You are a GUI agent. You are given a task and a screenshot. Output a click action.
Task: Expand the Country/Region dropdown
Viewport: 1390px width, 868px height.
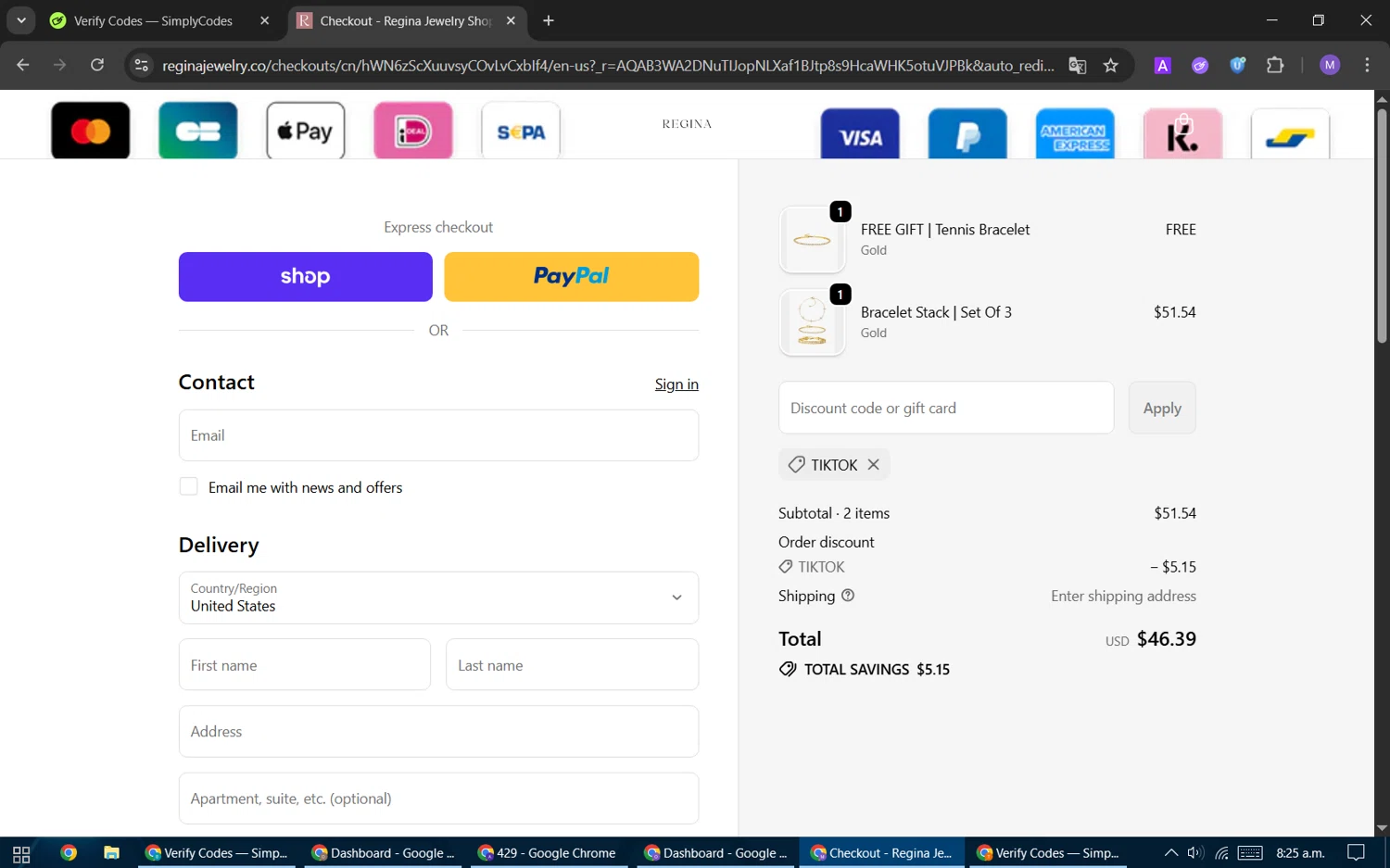pos(438,598)
